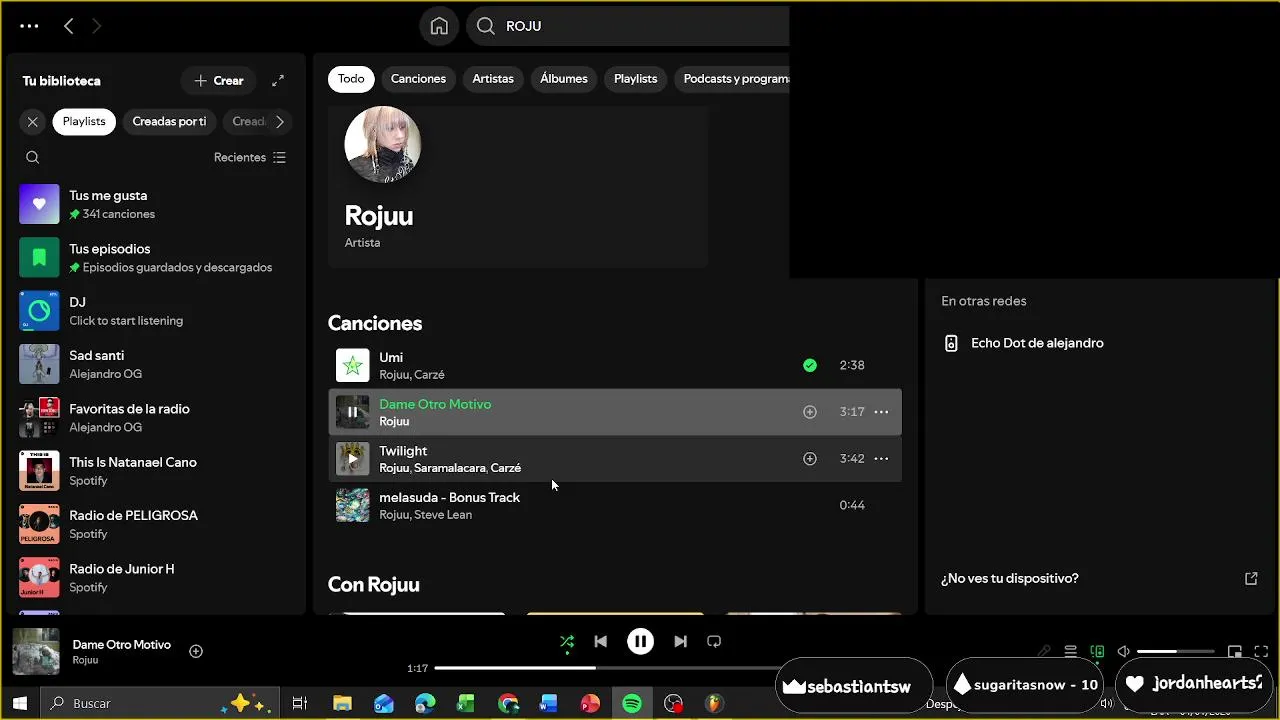Launch Google Chrome from the taskbar
This screenshot has height=720, width=1280.
tap(508, 703)
